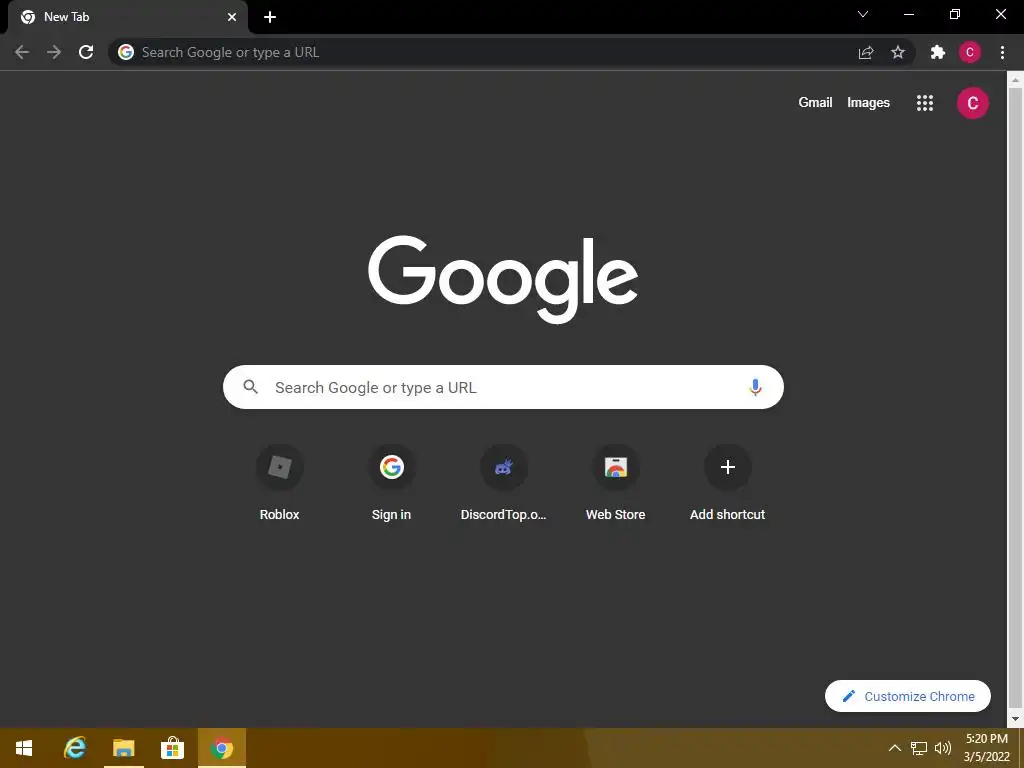This screenshot has height=768, width=1024.
Task: Open the DiscordTop.o... shortcut
Action: (x=504, y=483)
